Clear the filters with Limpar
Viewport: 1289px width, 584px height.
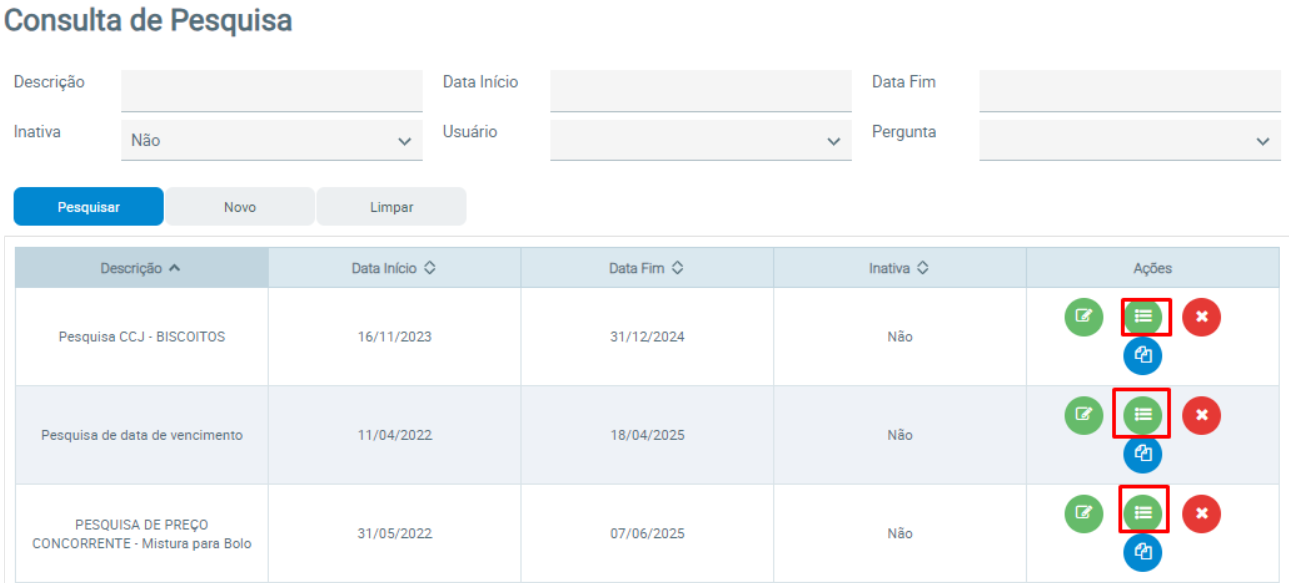391,207
